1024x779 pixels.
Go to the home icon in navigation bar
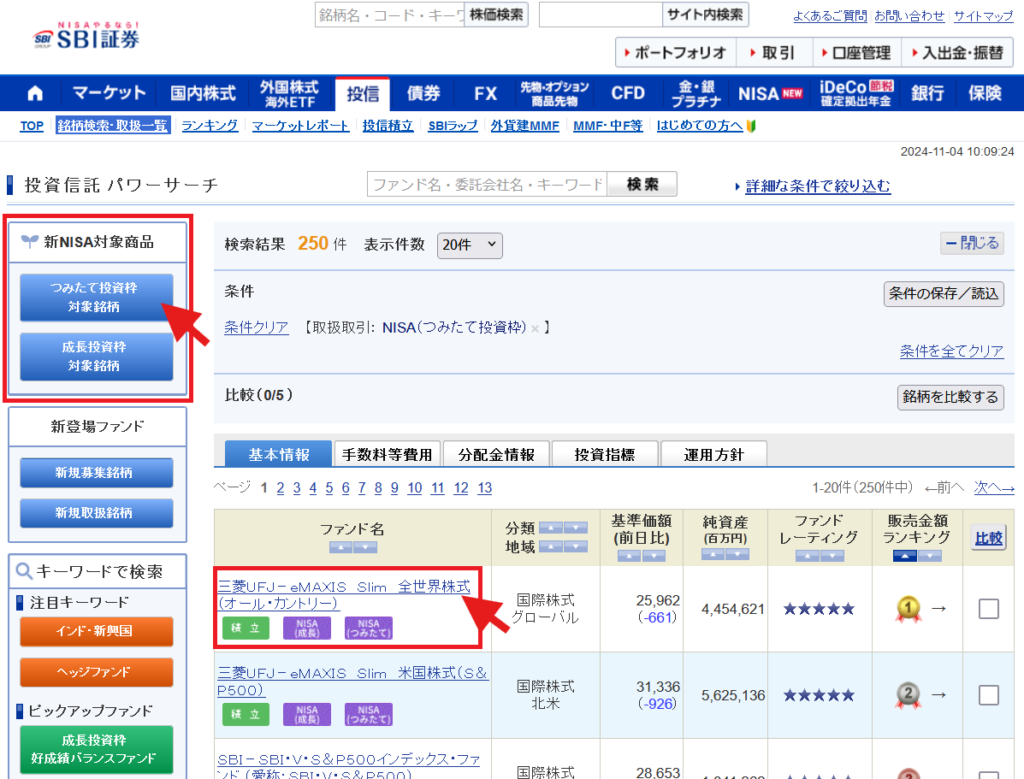tap(35, 93)
